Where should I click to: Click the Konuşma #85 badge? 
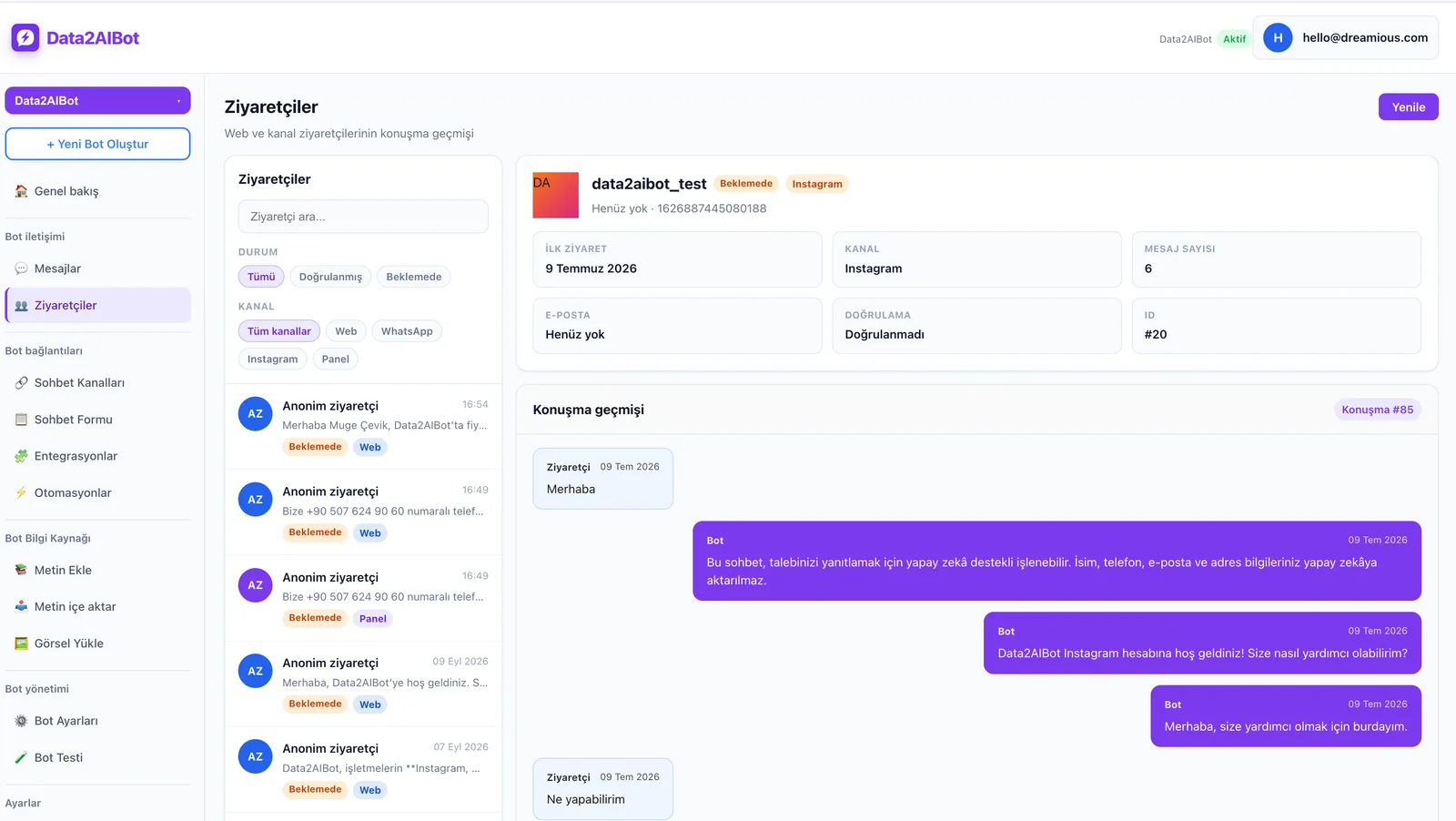pos(1377,410)
